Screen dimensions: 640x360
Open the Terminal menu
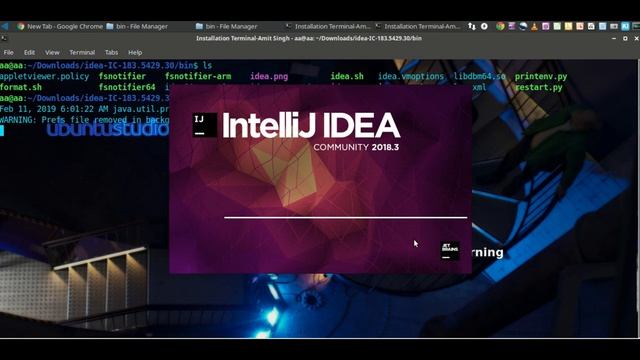82,53
